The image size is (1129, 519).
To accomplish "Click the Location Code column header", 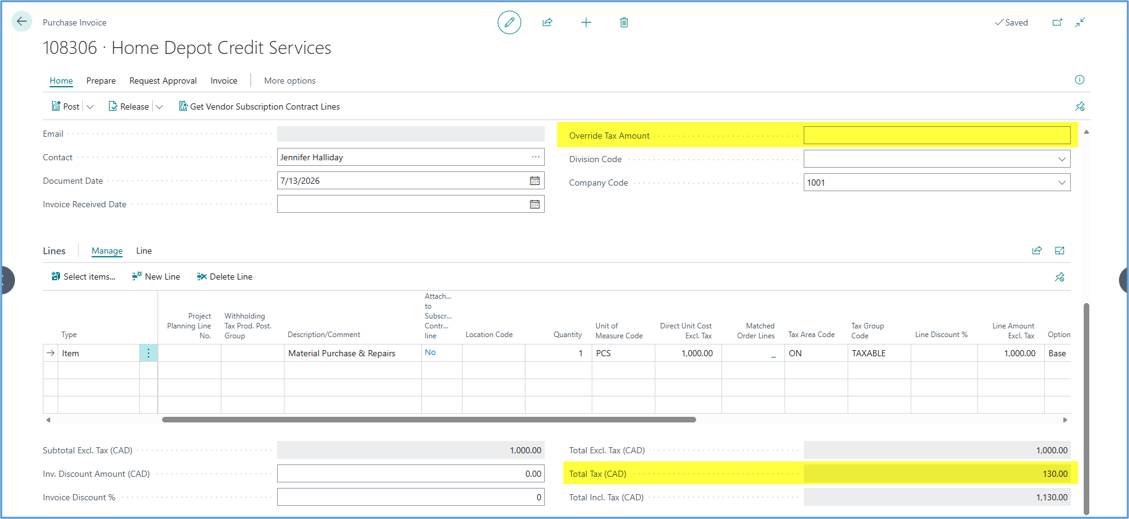I will pyautogui.click(x=489, y=335).
